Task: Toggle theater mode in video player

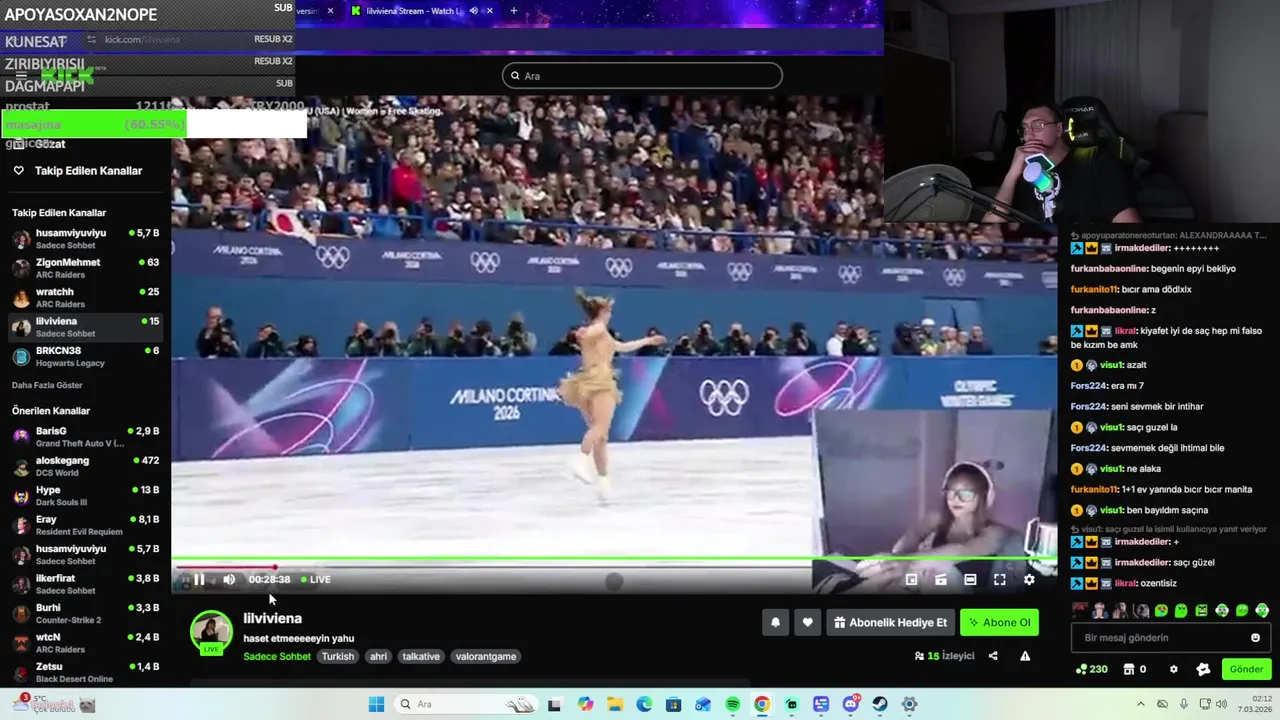Action: [x=970, y=579]
